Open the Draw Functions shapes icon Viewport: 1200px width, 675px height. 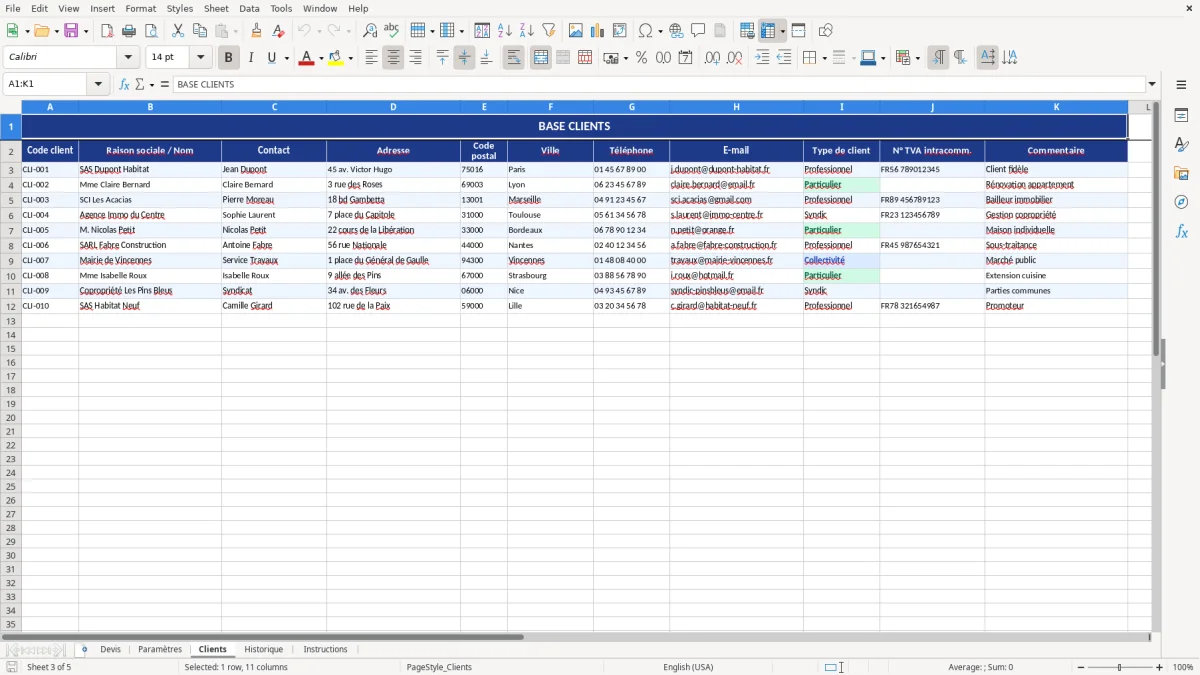(x=826, y=31)
